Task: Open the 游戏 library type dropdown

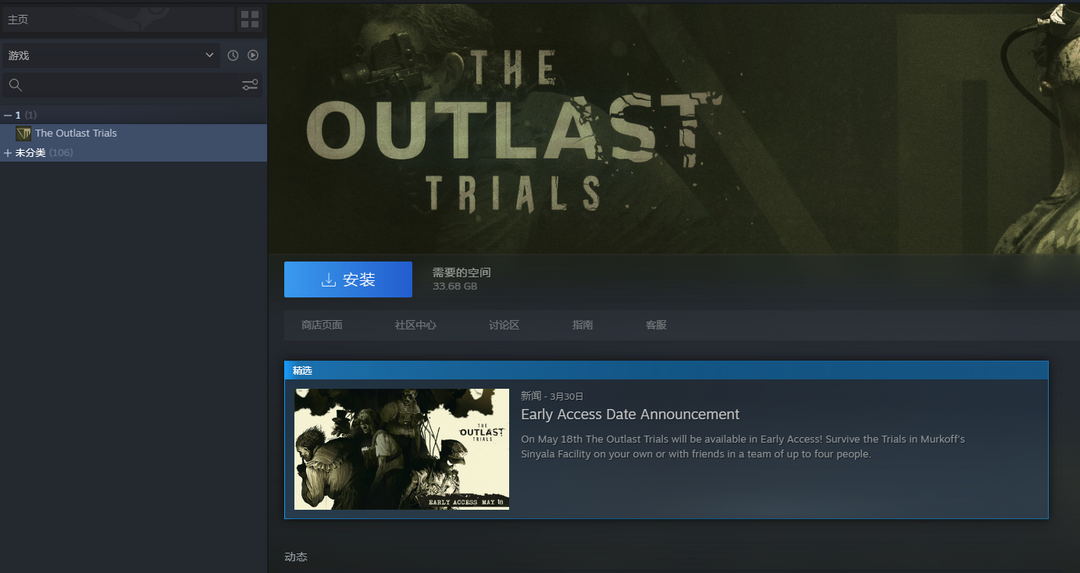Action: 110,56
